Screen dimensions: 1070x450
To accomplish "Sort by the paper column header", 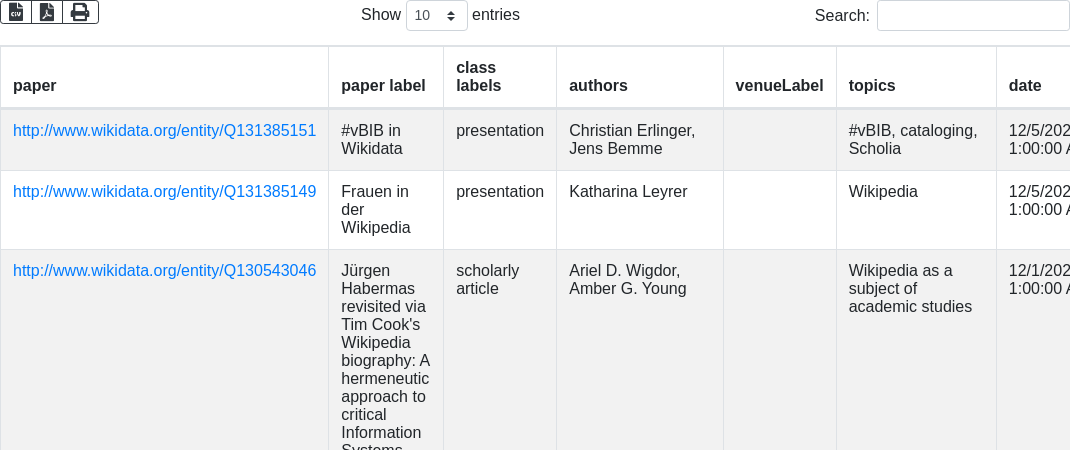I will coord(35,86).
